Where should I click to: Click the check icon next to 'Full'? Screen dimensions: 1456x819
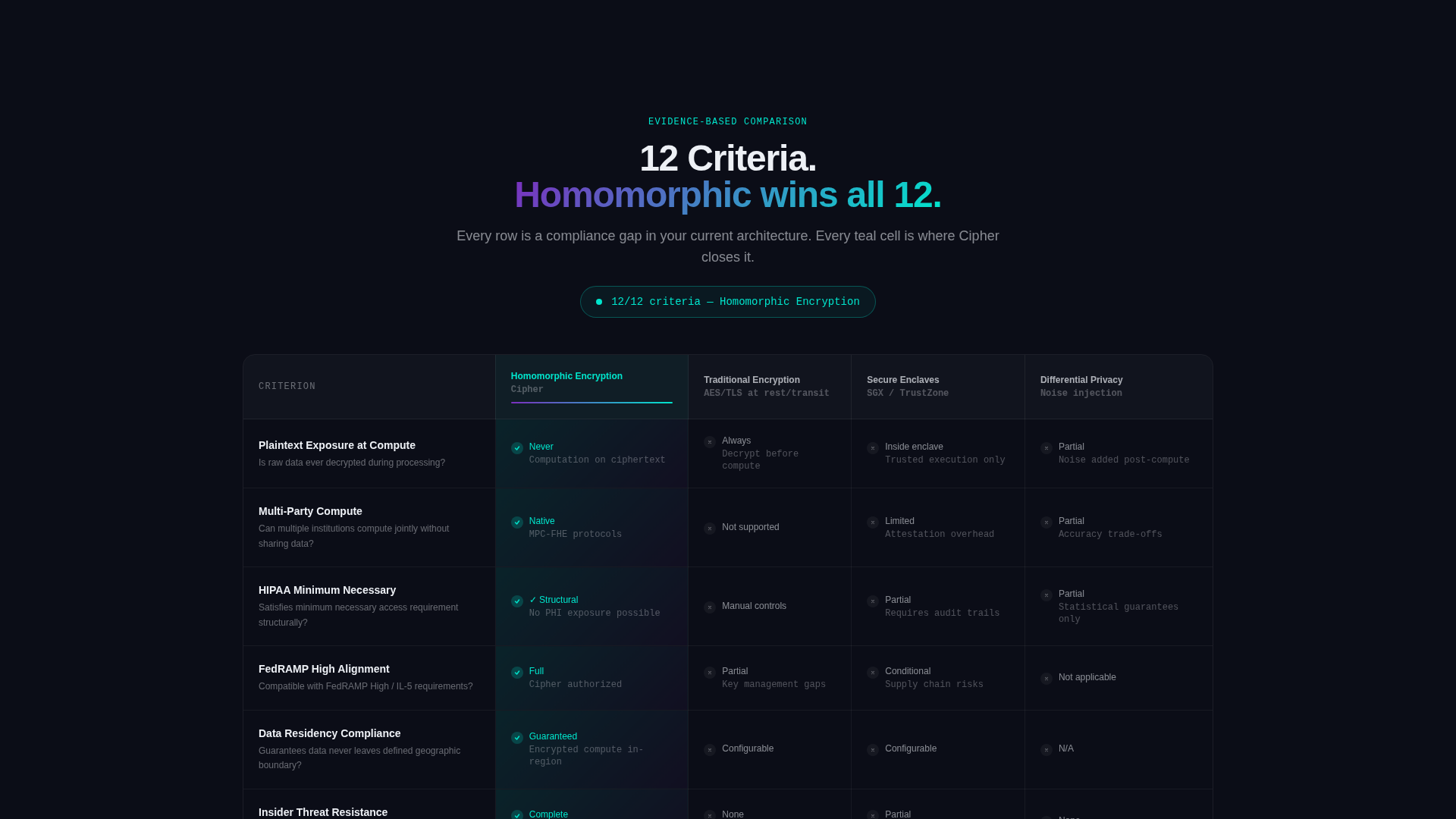point(517,673)
